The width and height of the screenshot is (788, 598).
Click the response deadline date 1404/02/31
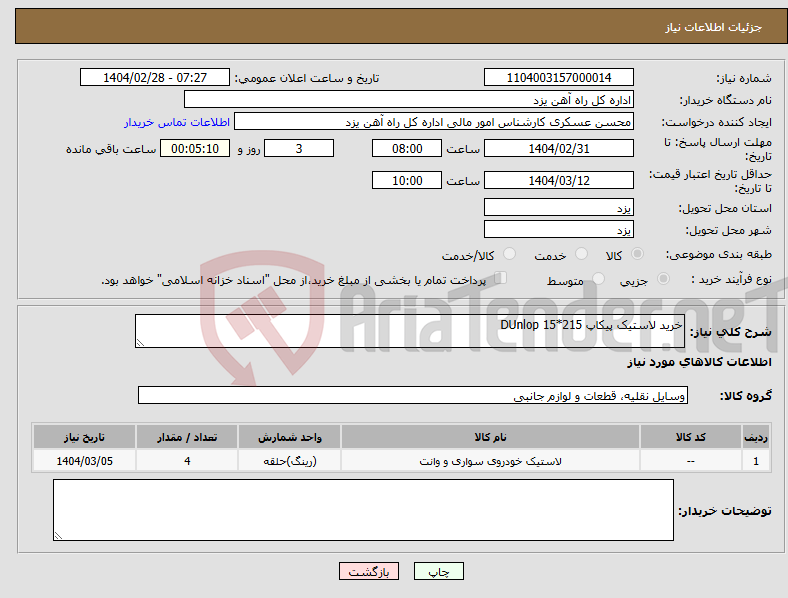[559, 148]
